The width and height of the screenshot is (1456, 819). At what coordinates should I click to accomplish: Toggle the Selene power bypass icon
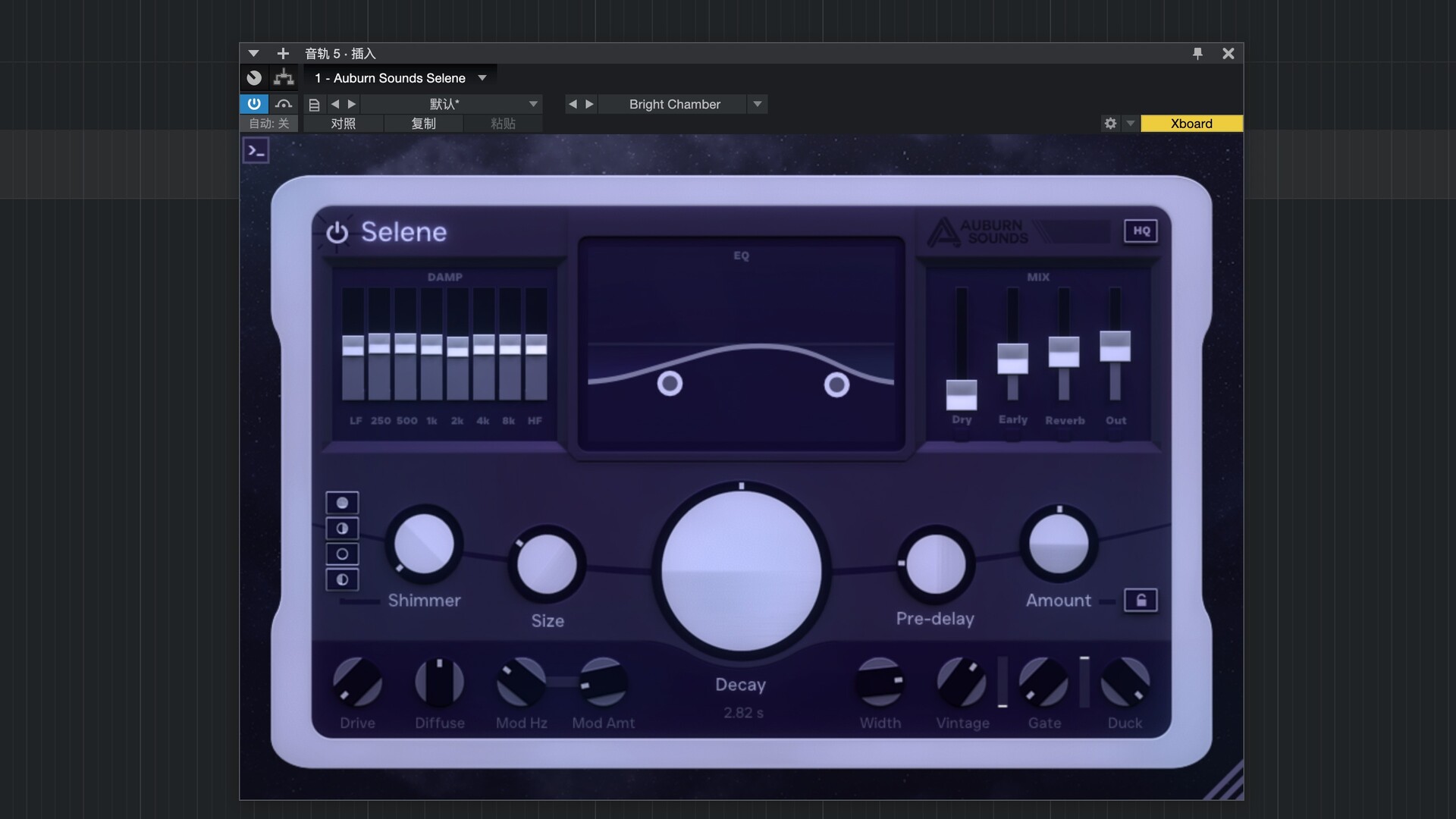(x=337, y=233)
